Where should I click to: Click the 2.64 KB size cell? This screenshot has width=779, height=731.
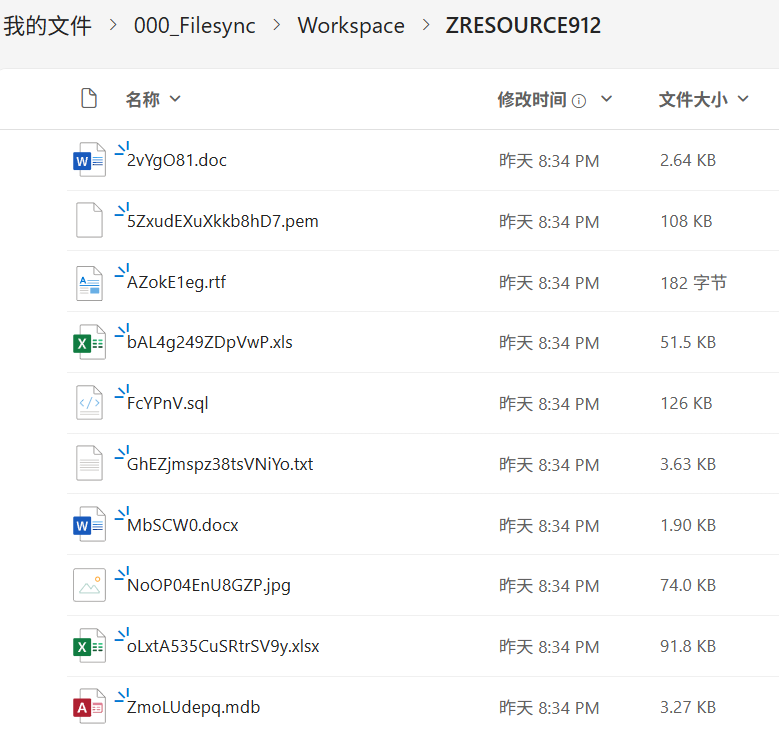688,160
